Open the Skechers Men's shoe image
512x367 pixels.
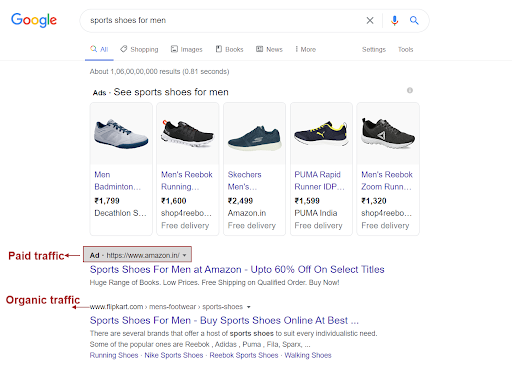click(x=254, y=134)
